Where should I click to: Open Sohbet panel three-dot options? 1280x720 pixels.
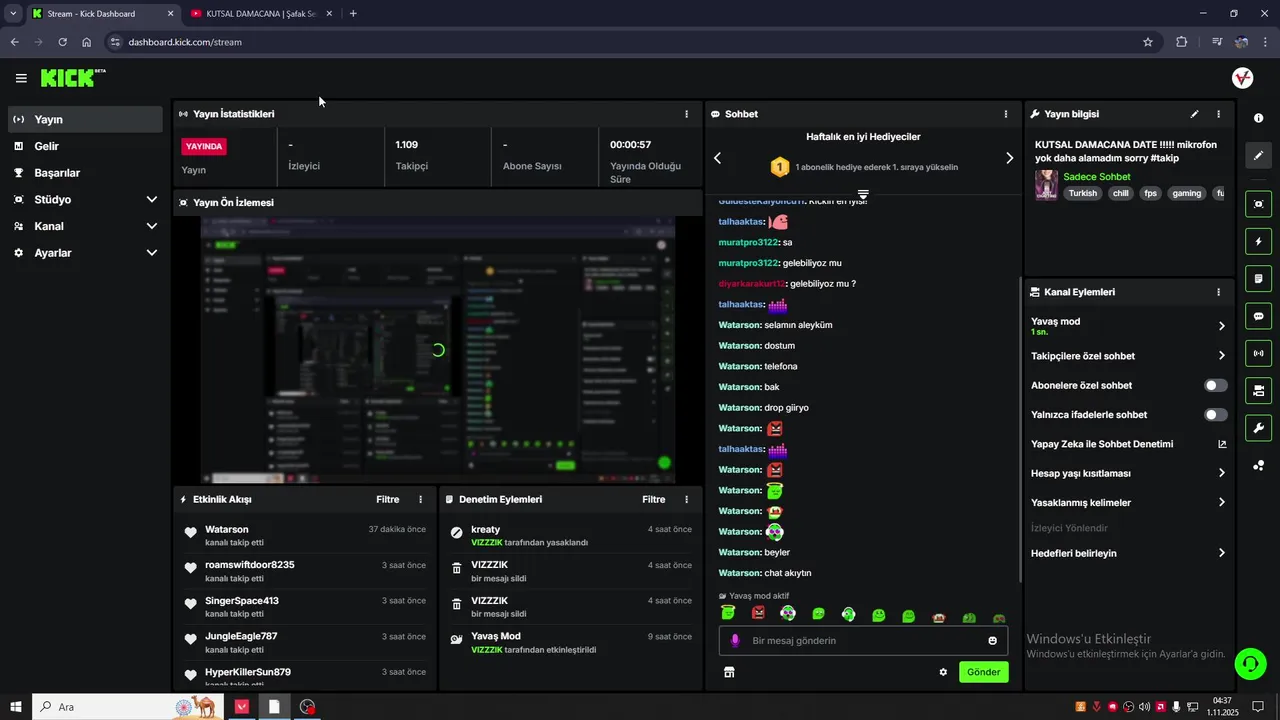pos(1005,114)
